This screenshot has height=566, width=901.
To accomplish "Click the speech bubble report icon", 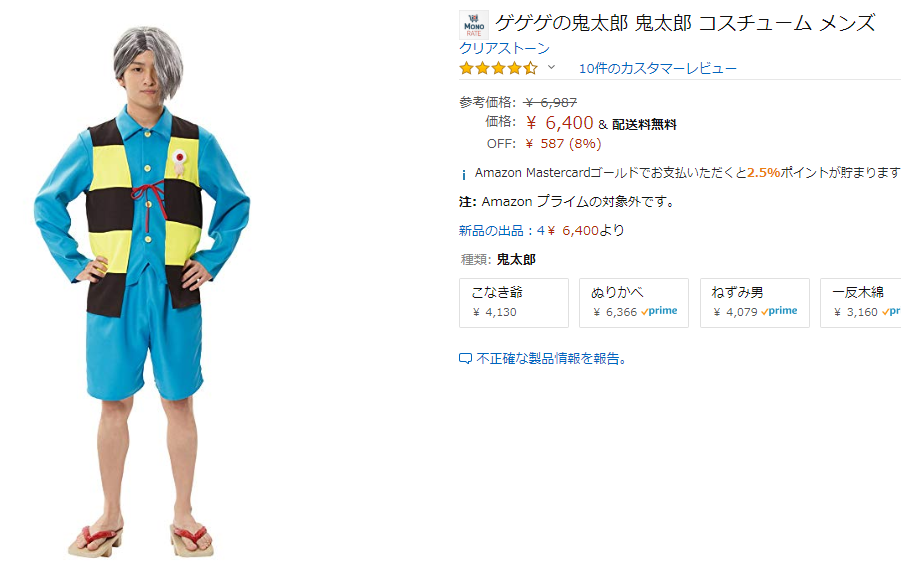I will (465, 359).
